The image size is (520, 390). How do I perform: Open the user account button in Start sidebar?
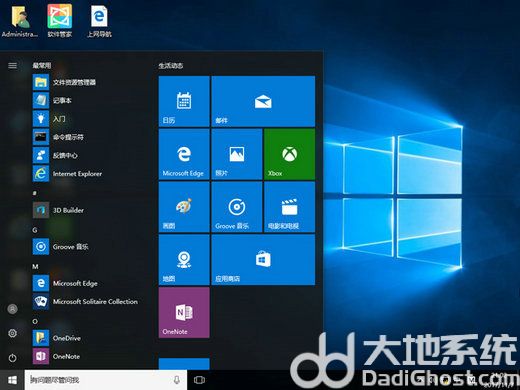pyautogui.click(x=12, y=309)
